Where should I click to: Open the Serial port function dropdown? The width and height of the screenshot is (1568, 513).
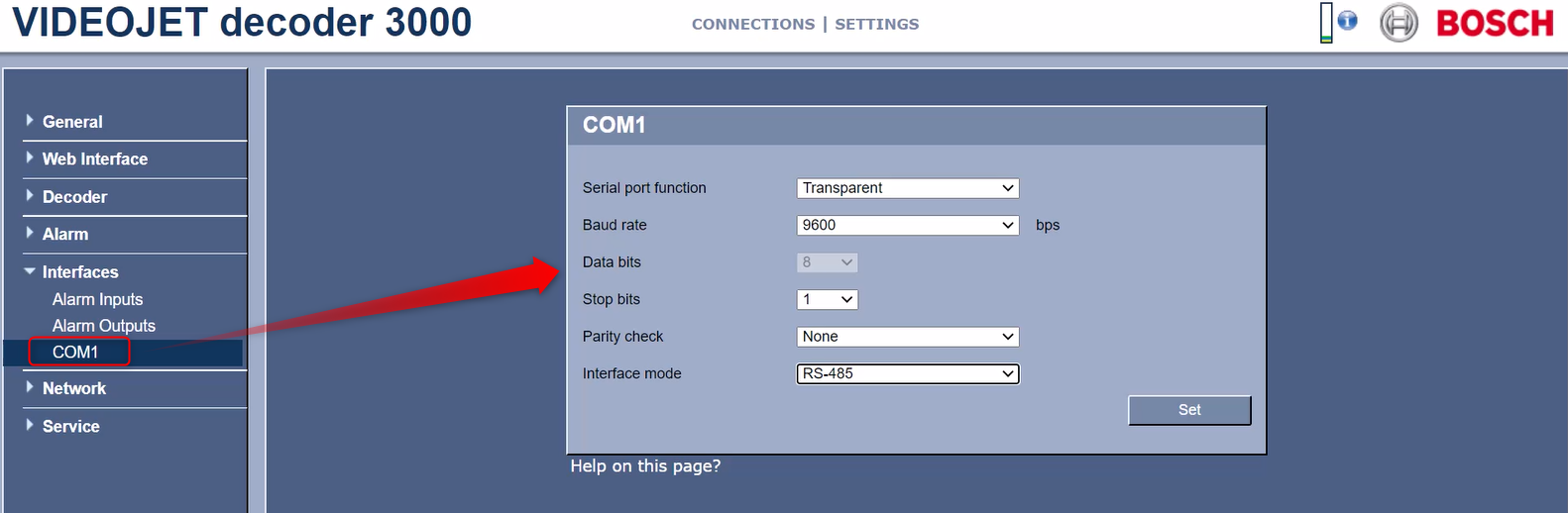click(x=907, y=188)
